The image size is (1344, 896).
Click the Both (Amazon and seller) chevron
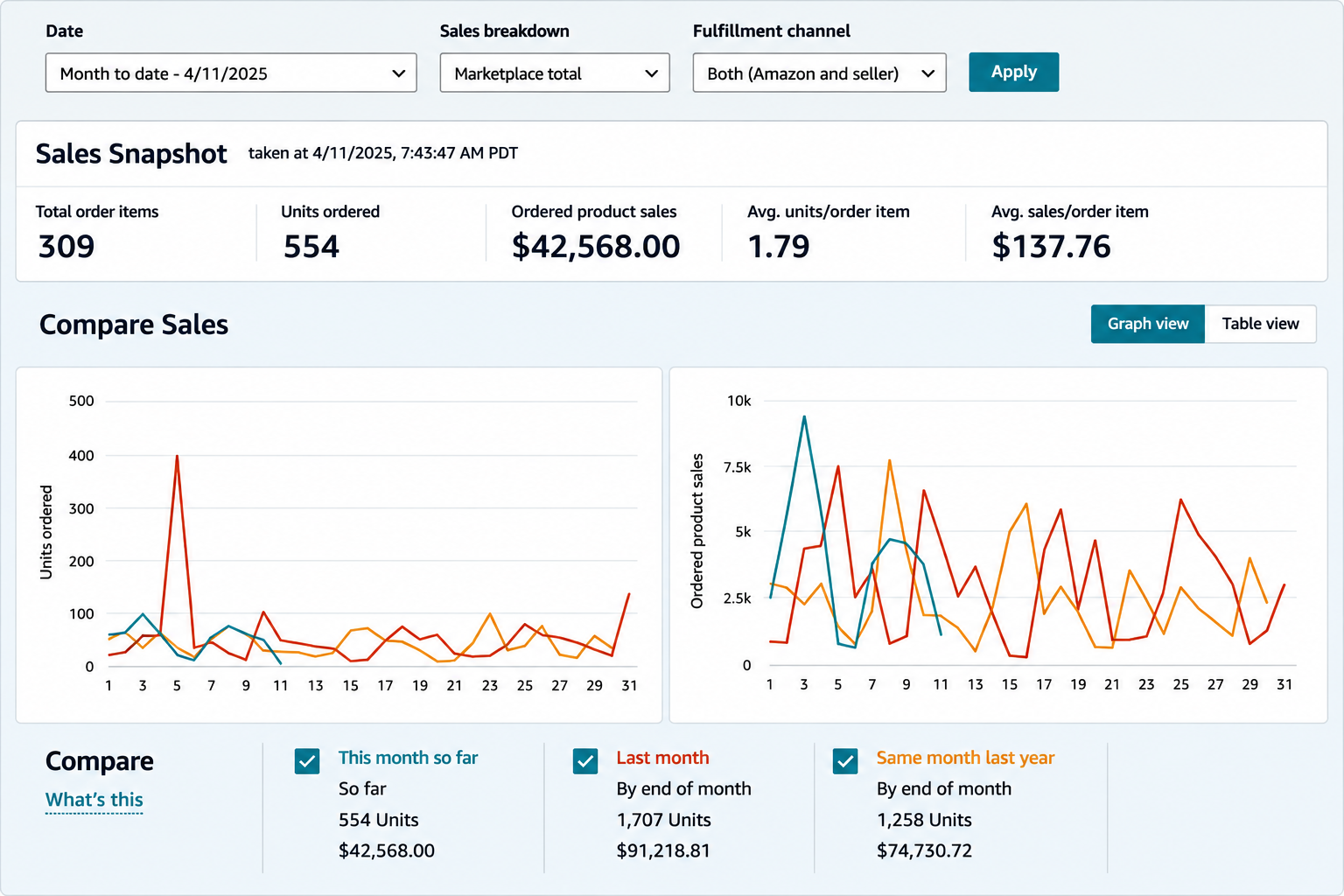pos(928,73)
